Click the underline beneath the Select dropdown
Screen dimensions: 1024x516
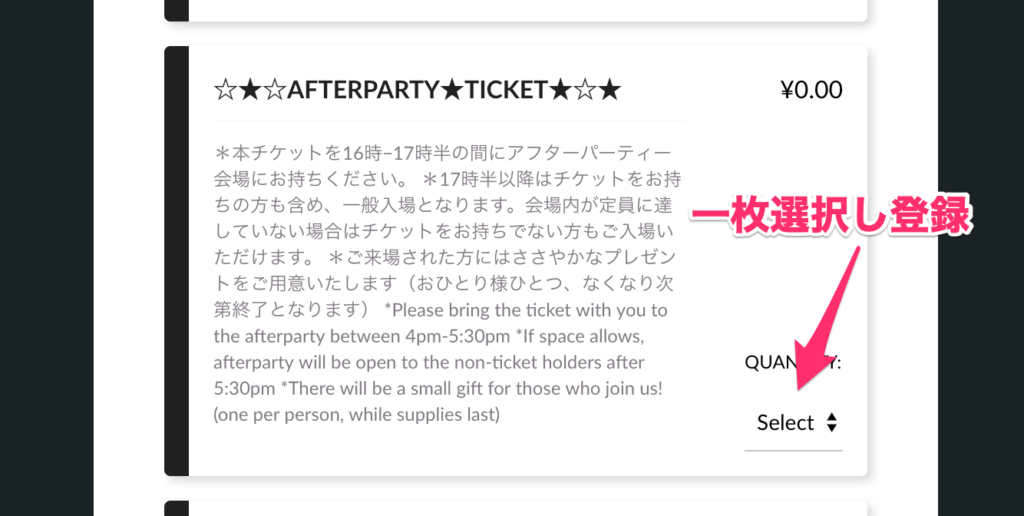point(793,450)
